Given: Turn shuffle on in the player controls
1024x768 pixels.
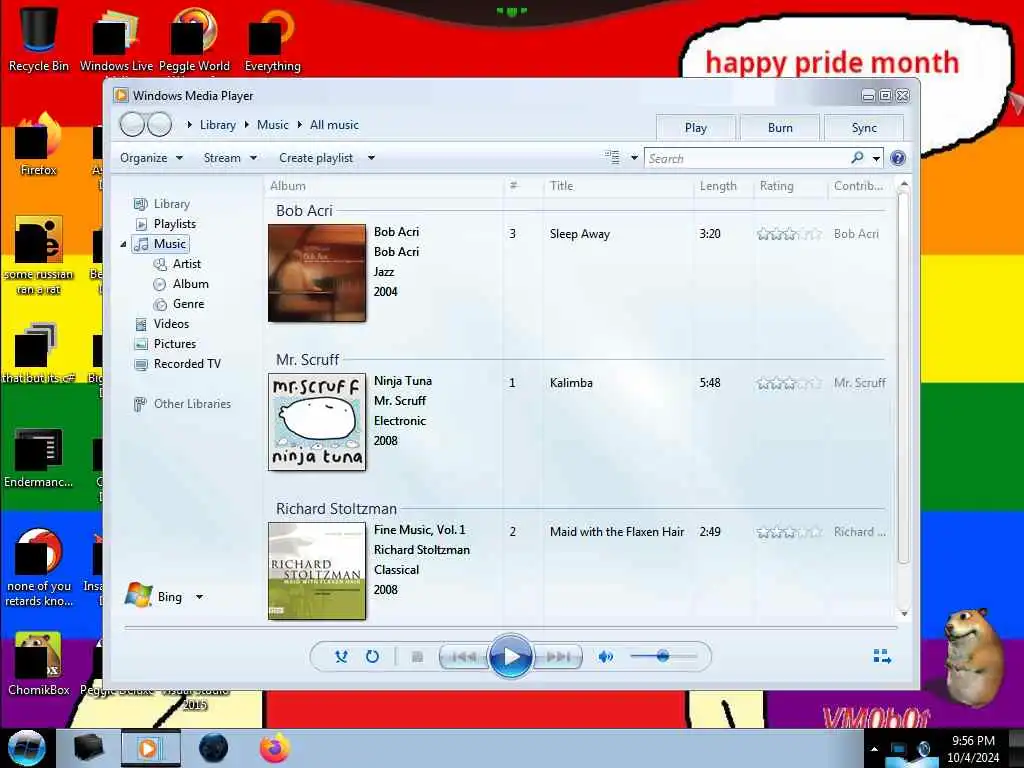Looking at the screenshot, I should click(x=341, y=656).
